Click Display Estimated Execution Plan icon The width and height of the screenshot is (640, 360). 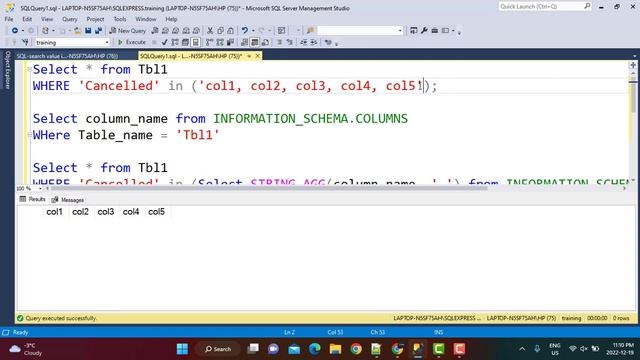[175, 42]
